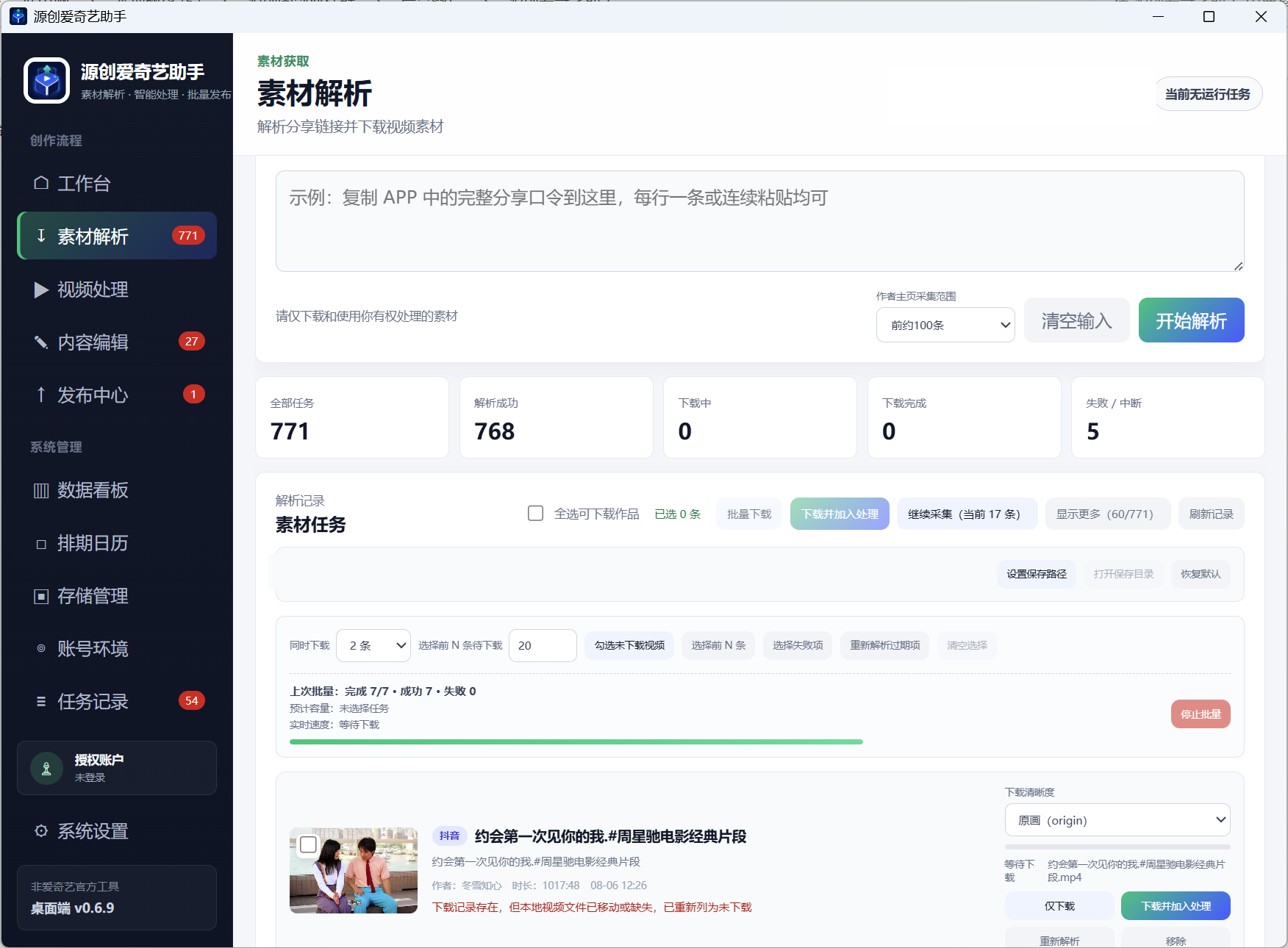Image resolution: width=1288 pixels, height=948 pixels.
Task: Click the 刷新记录 button
Action: coord(1212,514)
